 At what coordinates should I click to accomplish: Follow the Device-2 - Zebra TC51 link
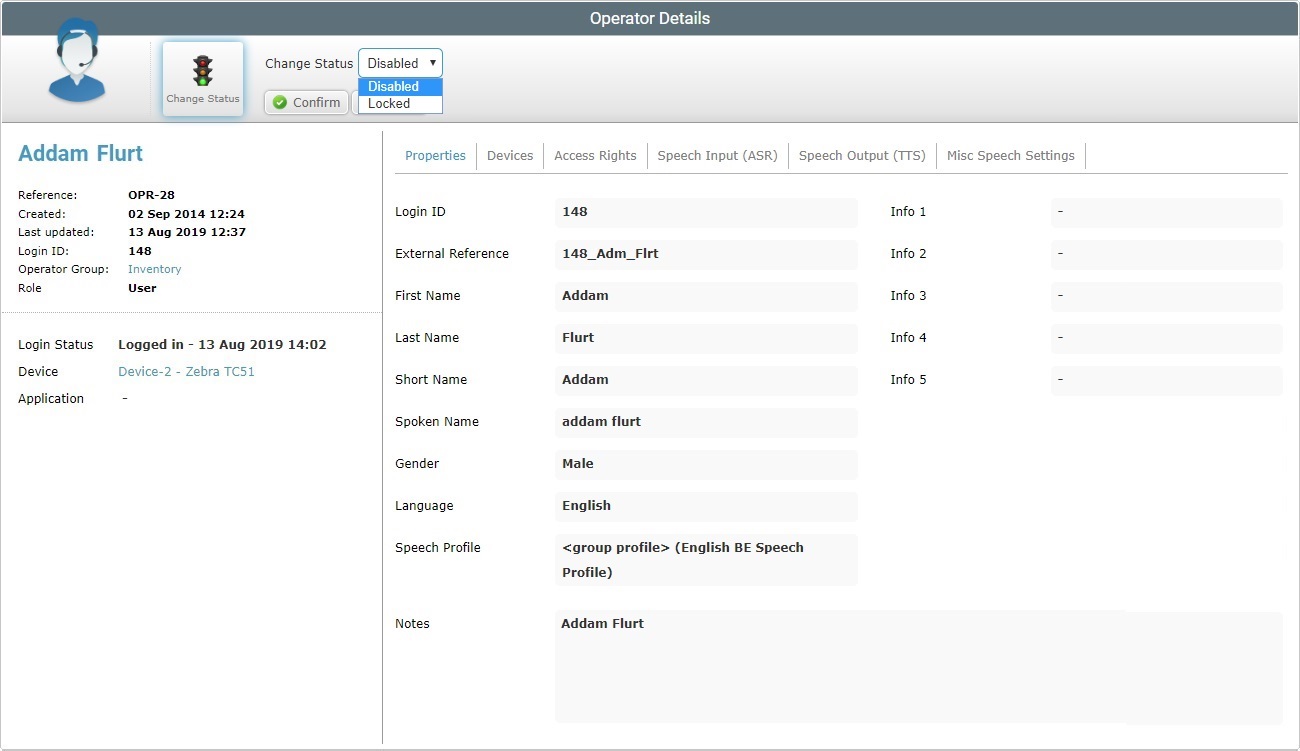(x=186, y=372)
